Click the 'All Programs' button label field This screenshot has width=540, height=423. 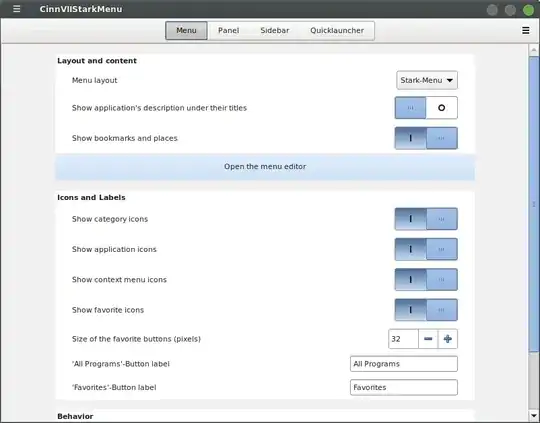point(404,364)
